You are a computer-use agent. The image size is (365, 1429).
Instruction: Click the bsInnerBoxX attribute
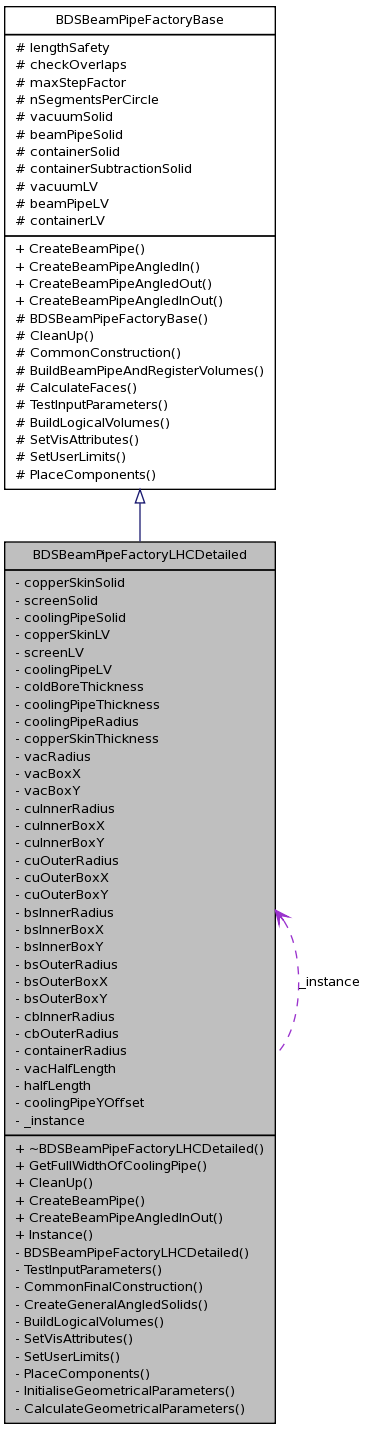[64, 929]
